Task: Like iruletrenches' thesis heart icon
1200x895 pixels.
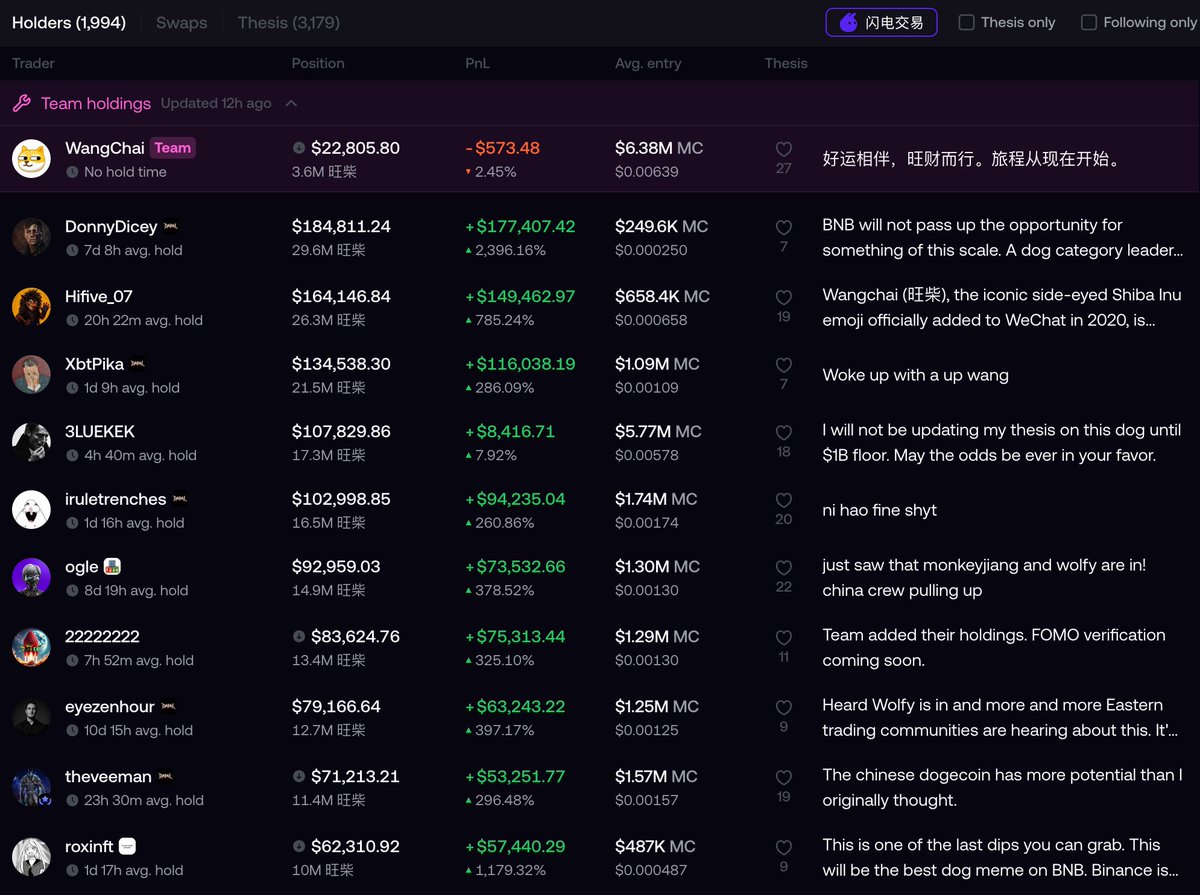Action: [x=784, y=501]
